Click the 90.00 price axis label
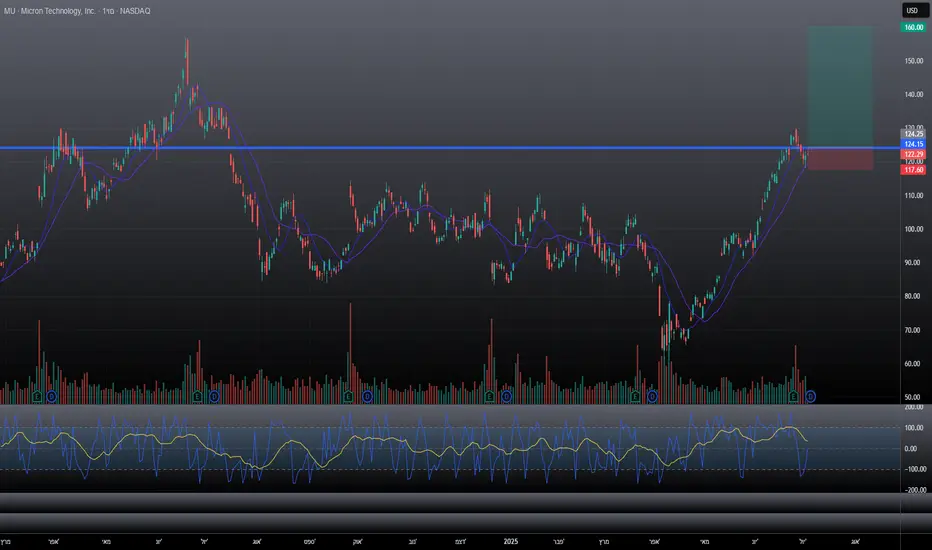 (x=914, y=262)
